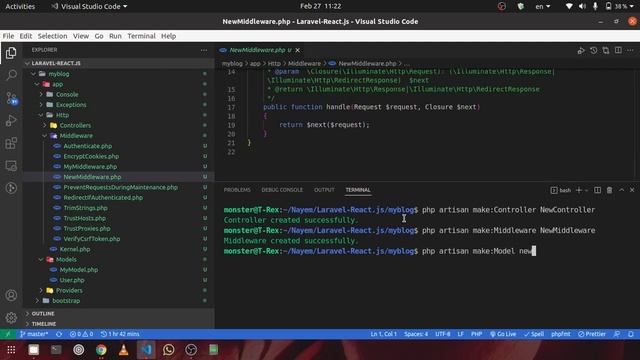Expand the Outline section
The image size is (640, 360).
point(118,313)
